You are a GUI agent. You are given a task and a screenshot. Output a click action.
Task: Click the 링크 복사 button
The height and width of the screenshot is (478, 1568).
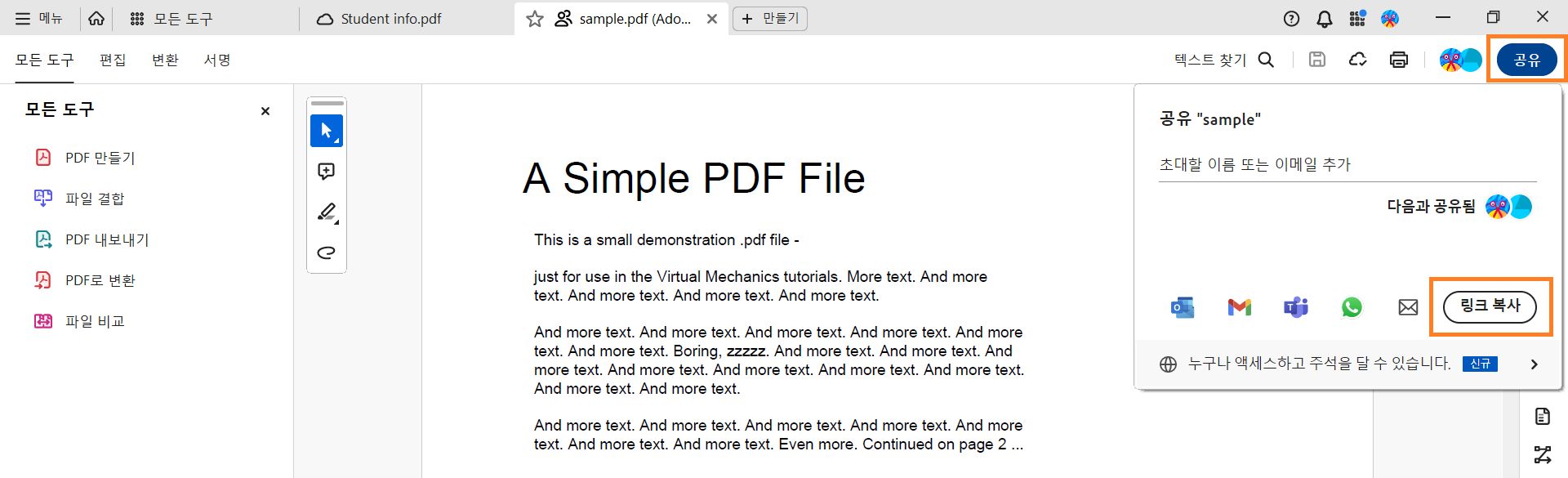[1490, 306]
